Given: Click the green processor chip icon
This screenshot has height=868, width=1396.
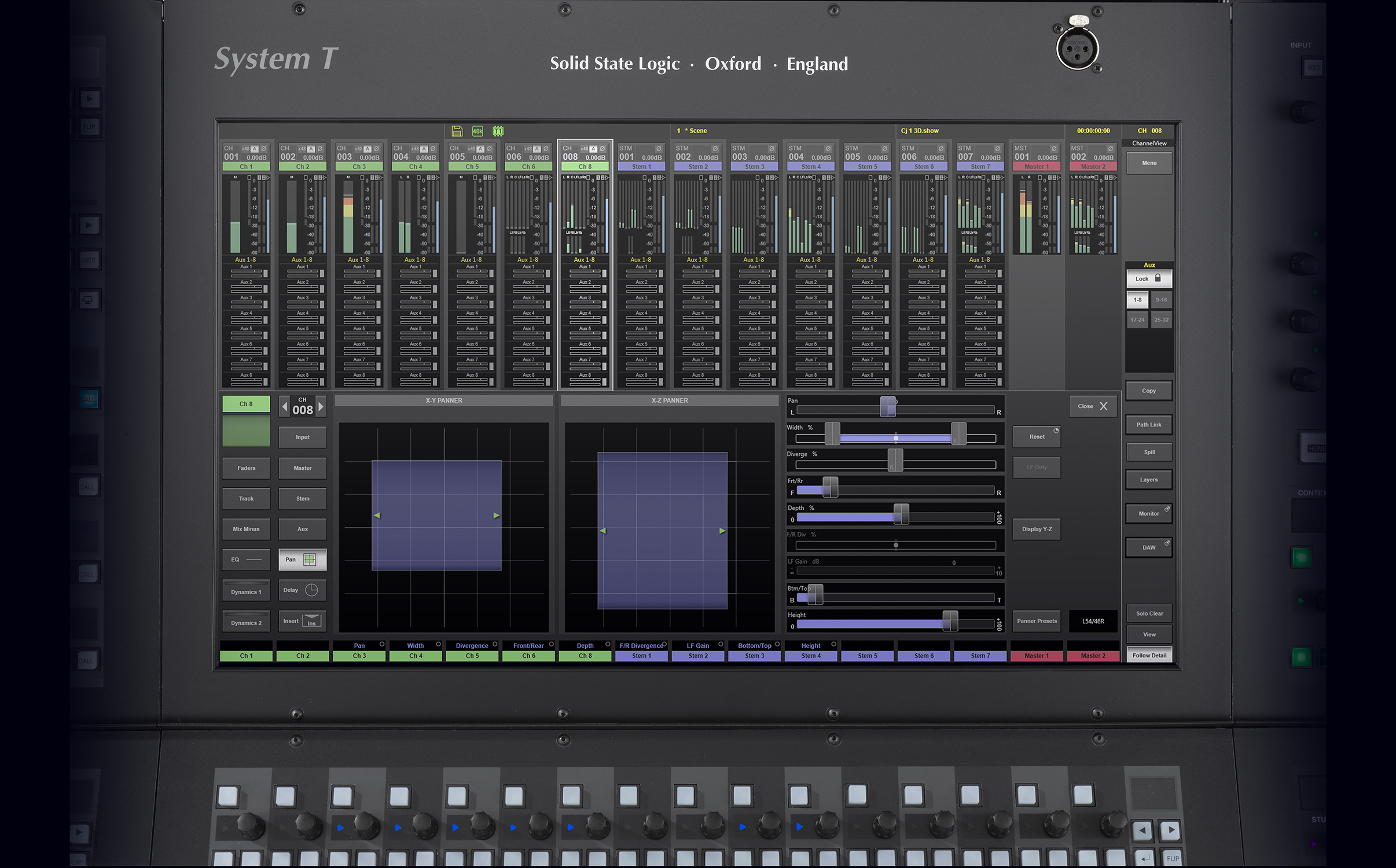Looking at the screenshot, I should [498, 131].
